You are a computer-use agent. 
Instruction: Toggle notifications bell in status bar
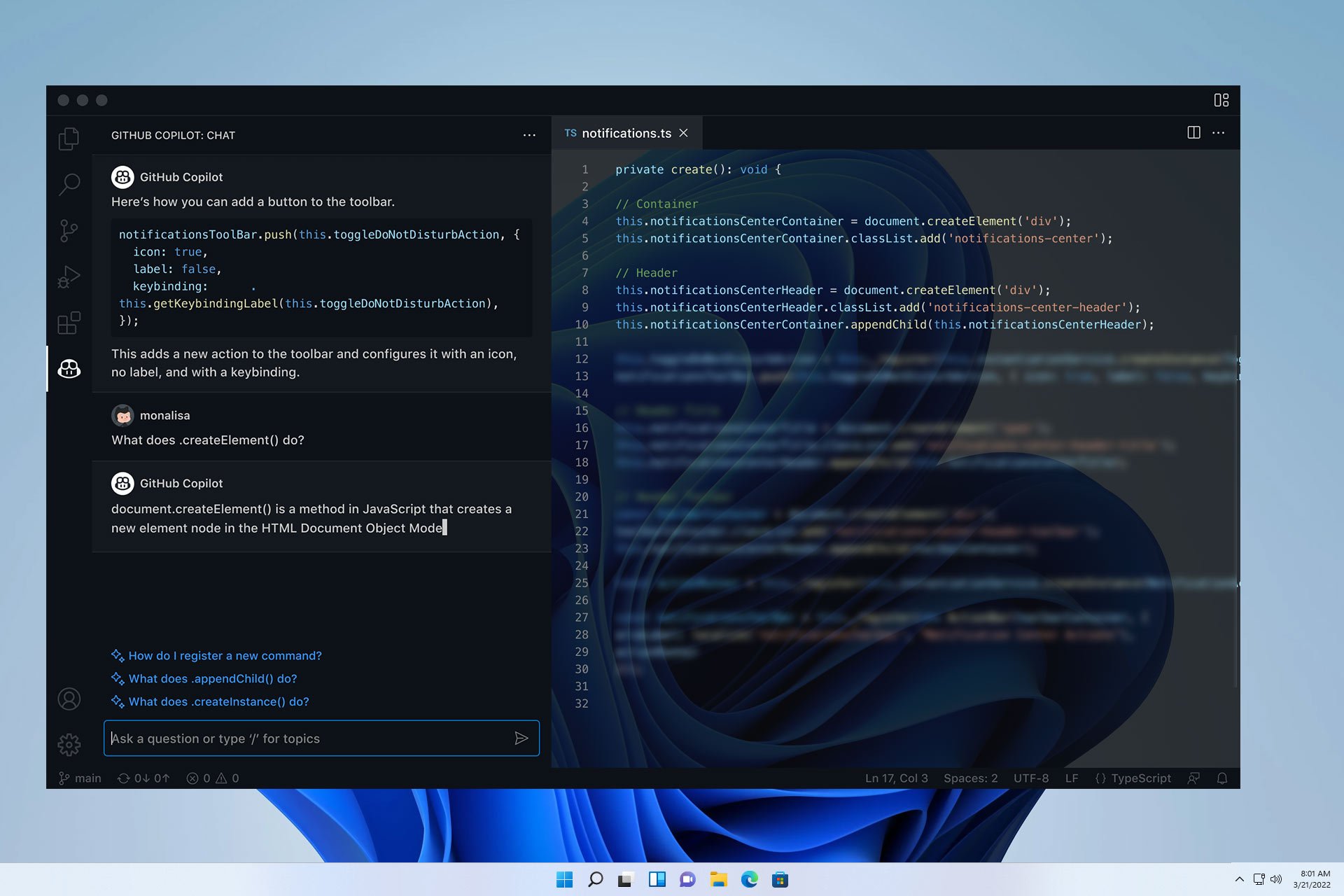1221,778
